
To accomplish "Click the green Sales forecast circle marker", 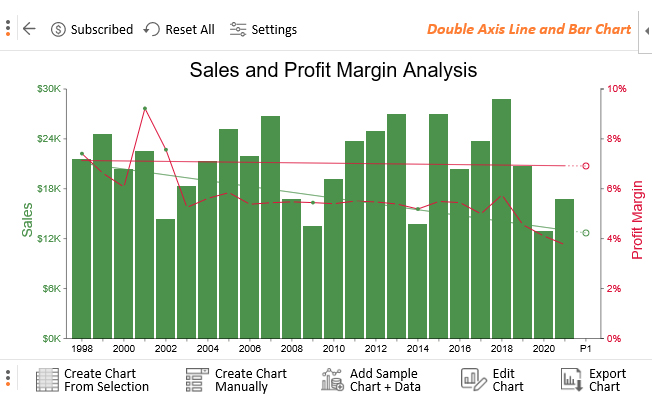I will coord(585,233).
